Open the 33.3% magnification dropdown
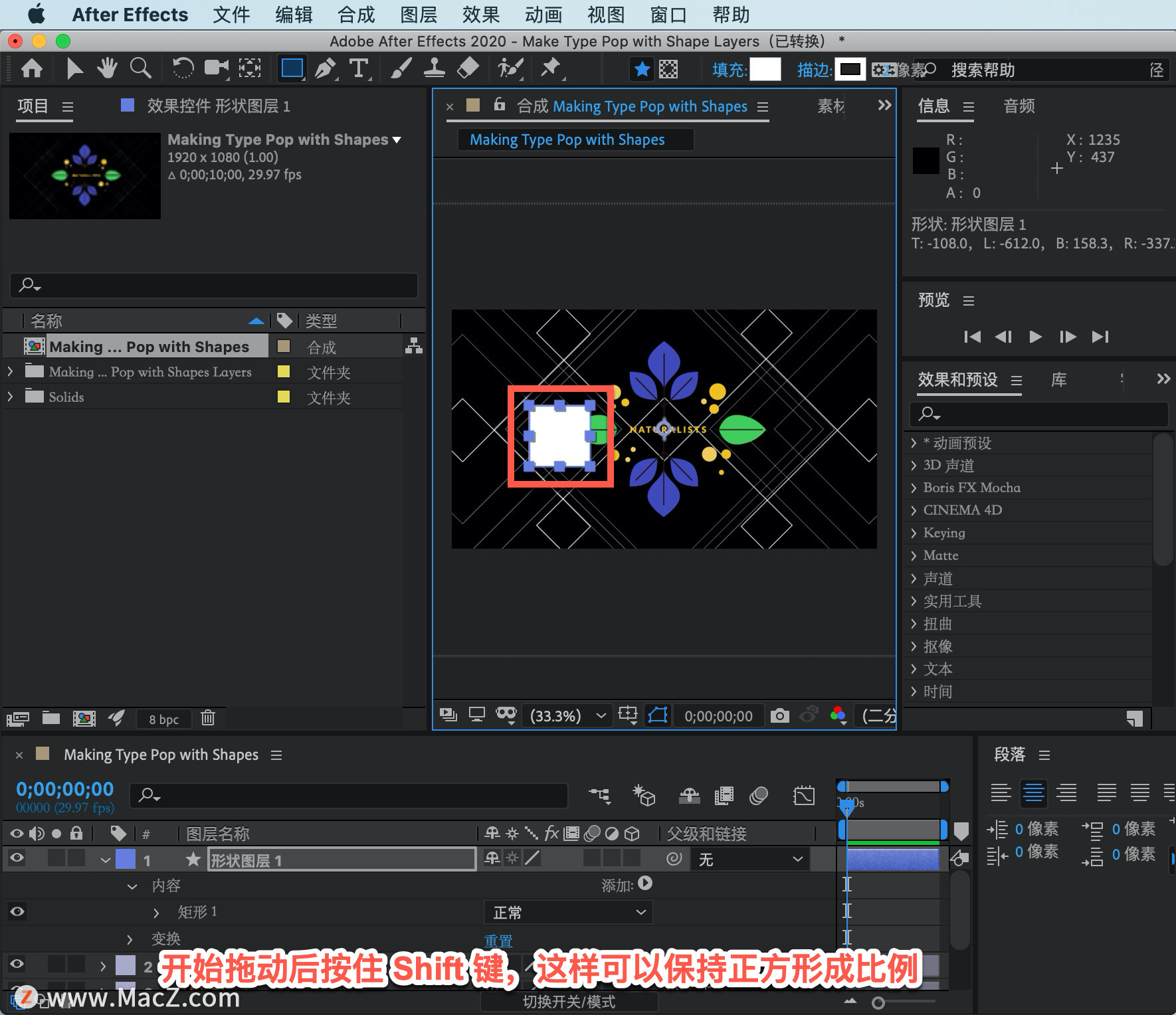 coord(568,715)
